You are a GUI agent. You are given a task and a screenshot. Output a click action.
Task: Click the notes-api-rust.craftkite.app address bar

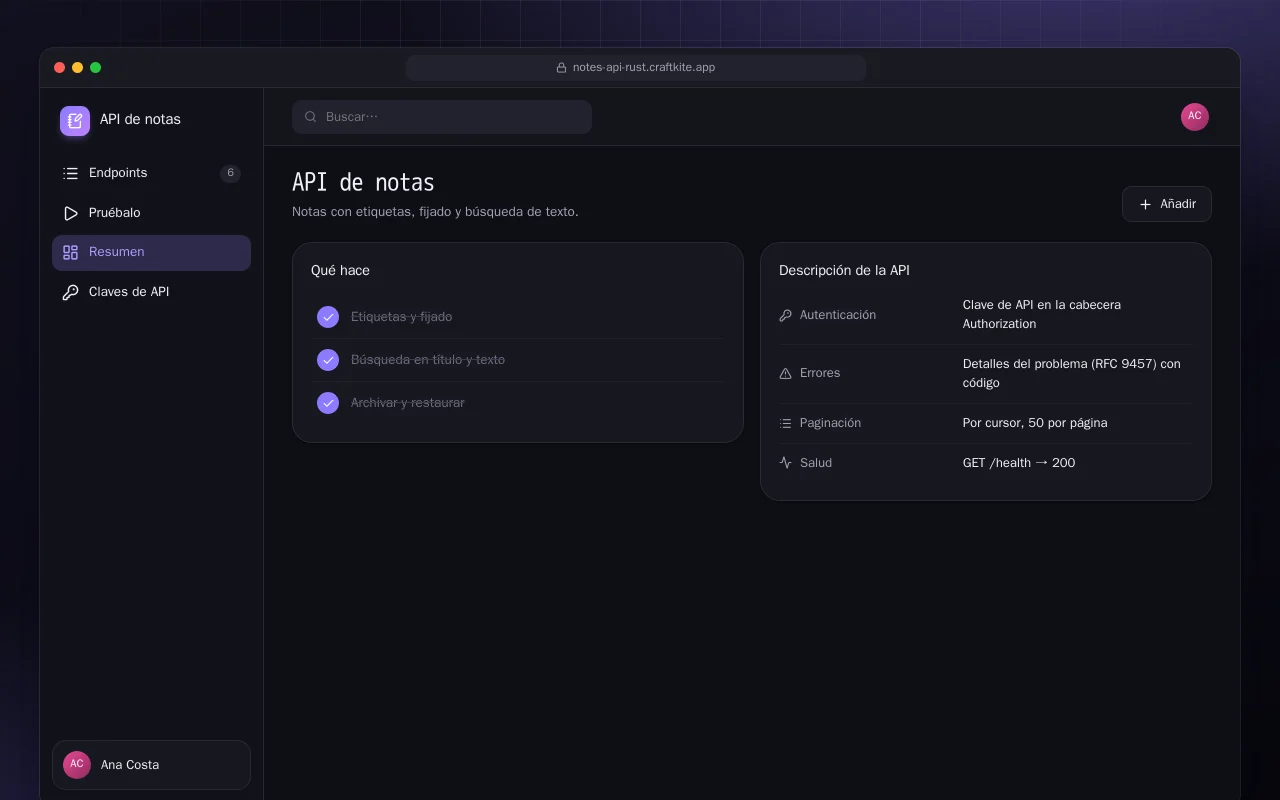[x=636, y=68]
